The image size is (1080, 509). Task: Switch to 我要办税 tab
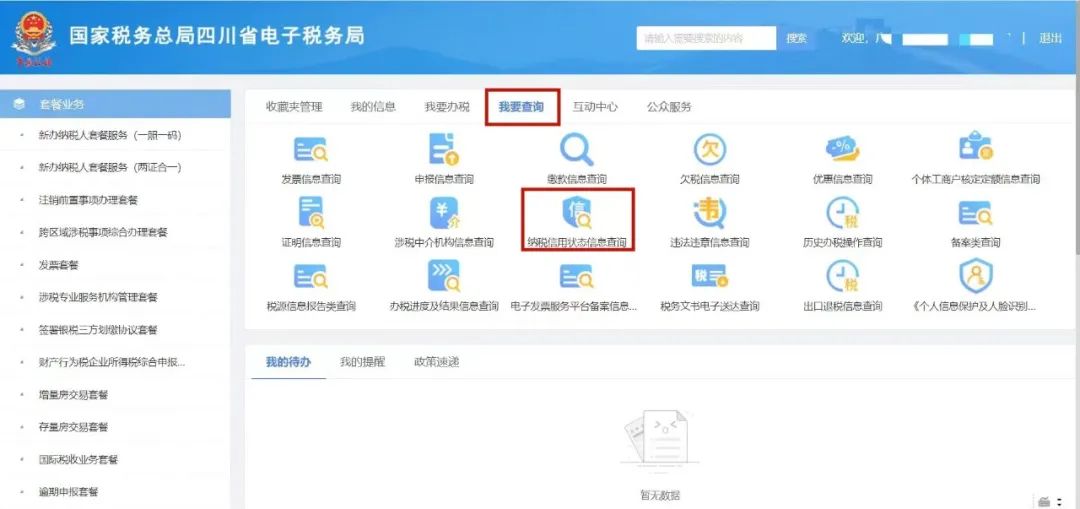pos(447,107)
